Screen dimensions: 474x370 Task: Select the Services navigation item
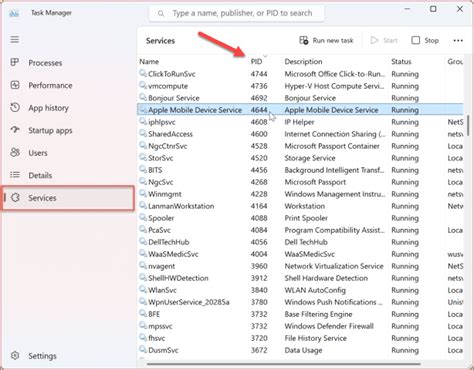[x=68, y=198]
